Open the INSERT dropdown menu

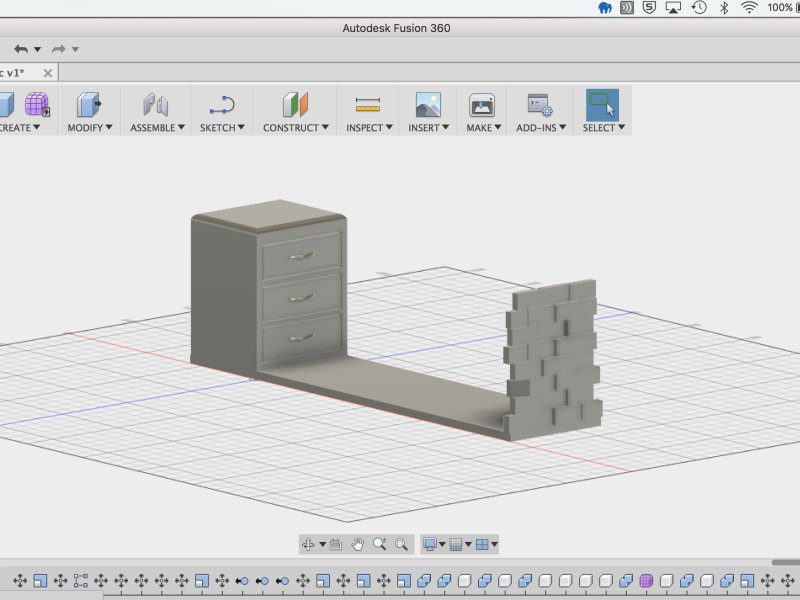428,128
